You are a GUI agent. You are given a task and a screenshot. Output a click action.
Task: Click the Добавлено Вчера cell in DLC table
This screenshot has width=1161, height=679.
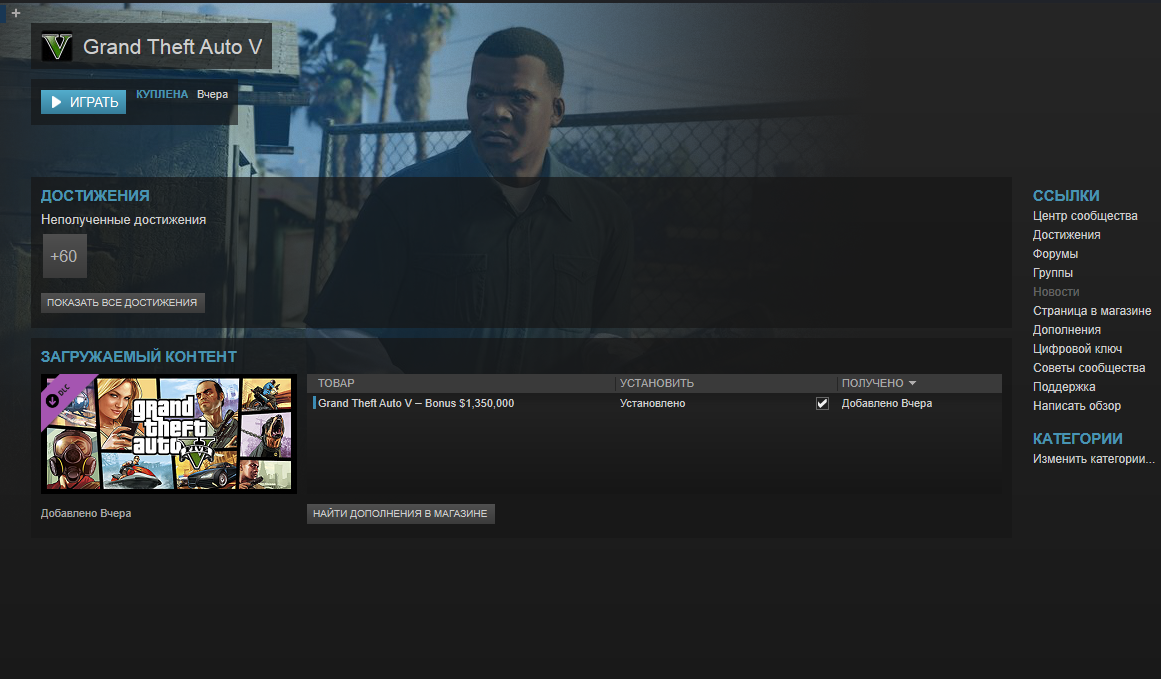click(886, 404)
